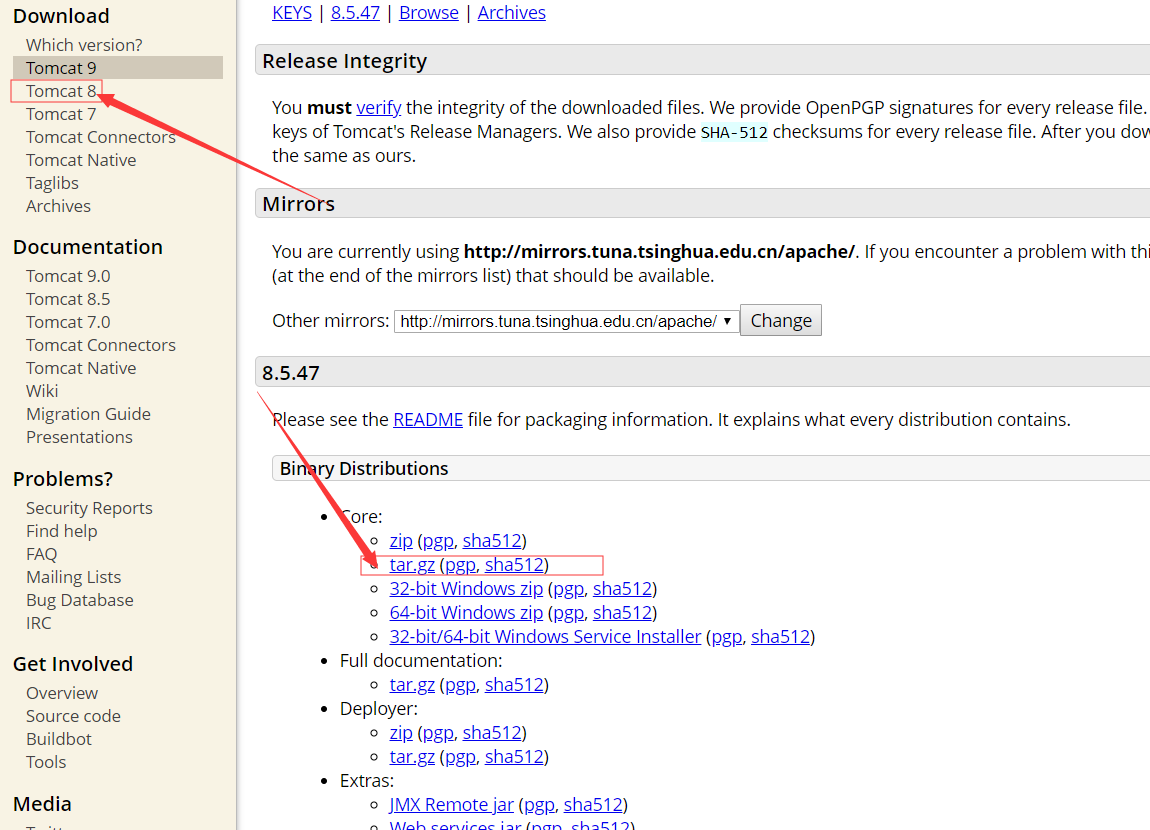Screen dimensions: 1150x830
Task: Open Tomcat 8.5 documentation
Action: [68, 299]
